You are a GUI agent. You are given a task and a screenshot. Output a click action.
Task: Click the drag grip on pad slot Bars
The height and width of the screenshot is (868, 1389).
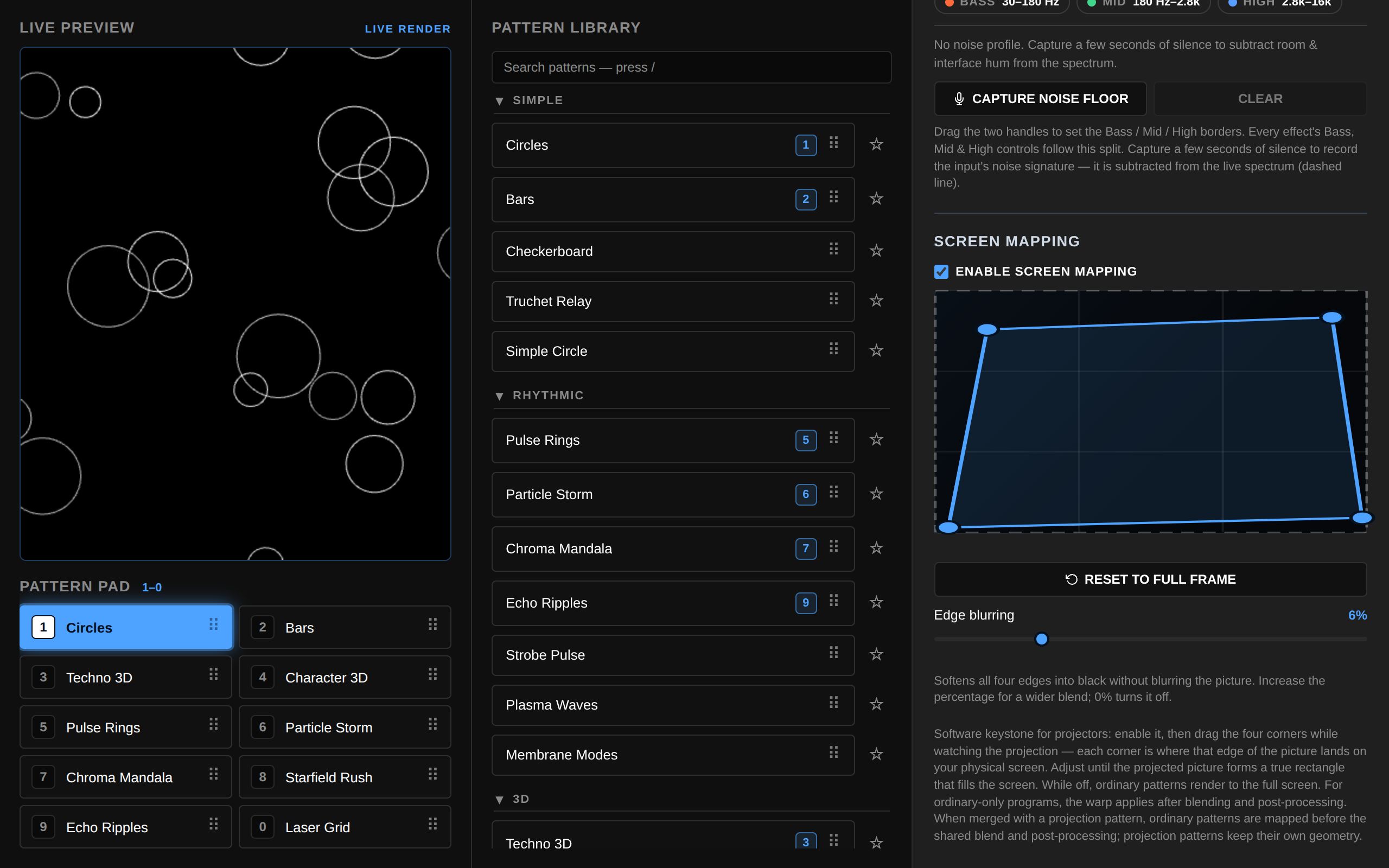(x=433, y=624)
